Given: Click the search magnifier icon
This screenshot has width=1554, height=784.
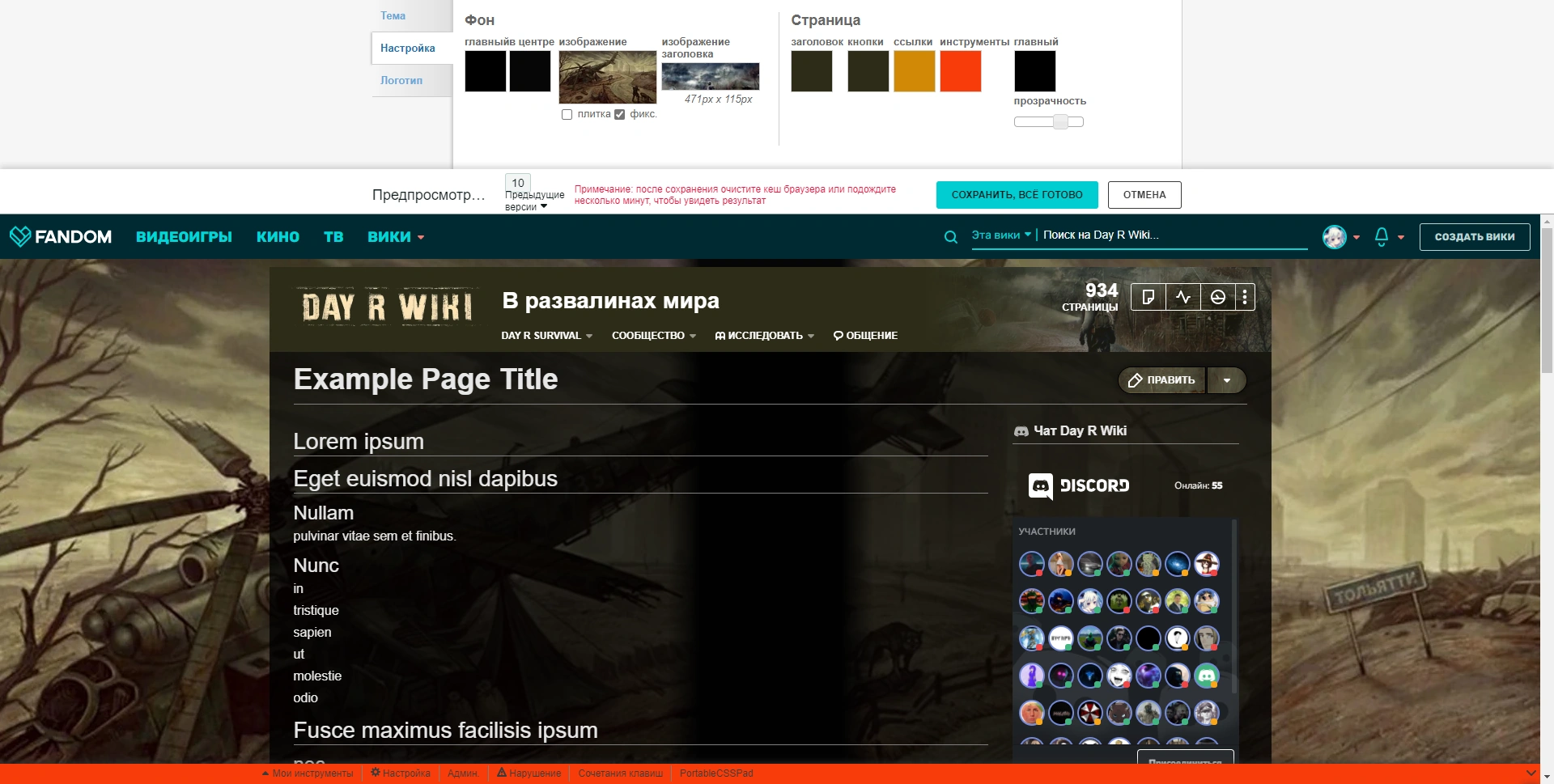Looking at the screenshot, I should point(951,237).
